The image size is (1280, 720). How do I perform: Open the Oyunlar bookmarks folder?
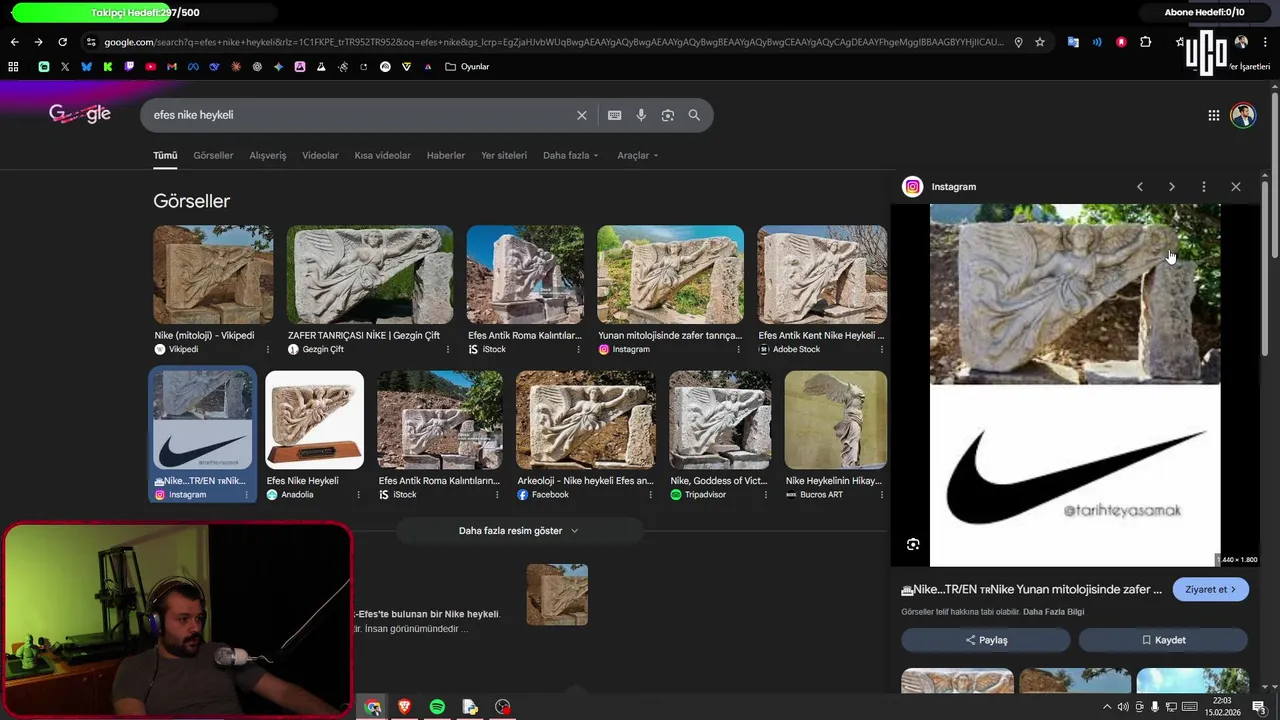pos(467,67)
